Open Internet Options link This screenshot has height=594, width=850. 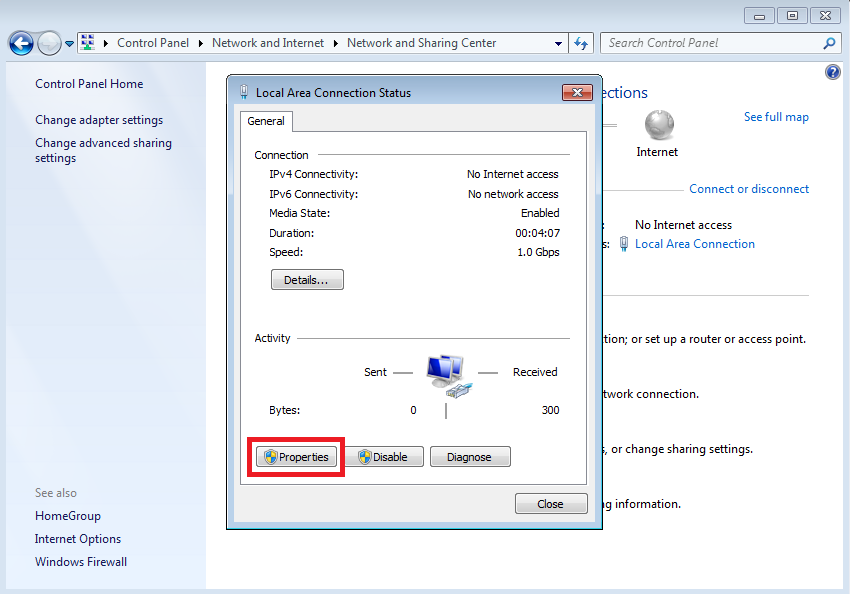click(x=78, y=539)
